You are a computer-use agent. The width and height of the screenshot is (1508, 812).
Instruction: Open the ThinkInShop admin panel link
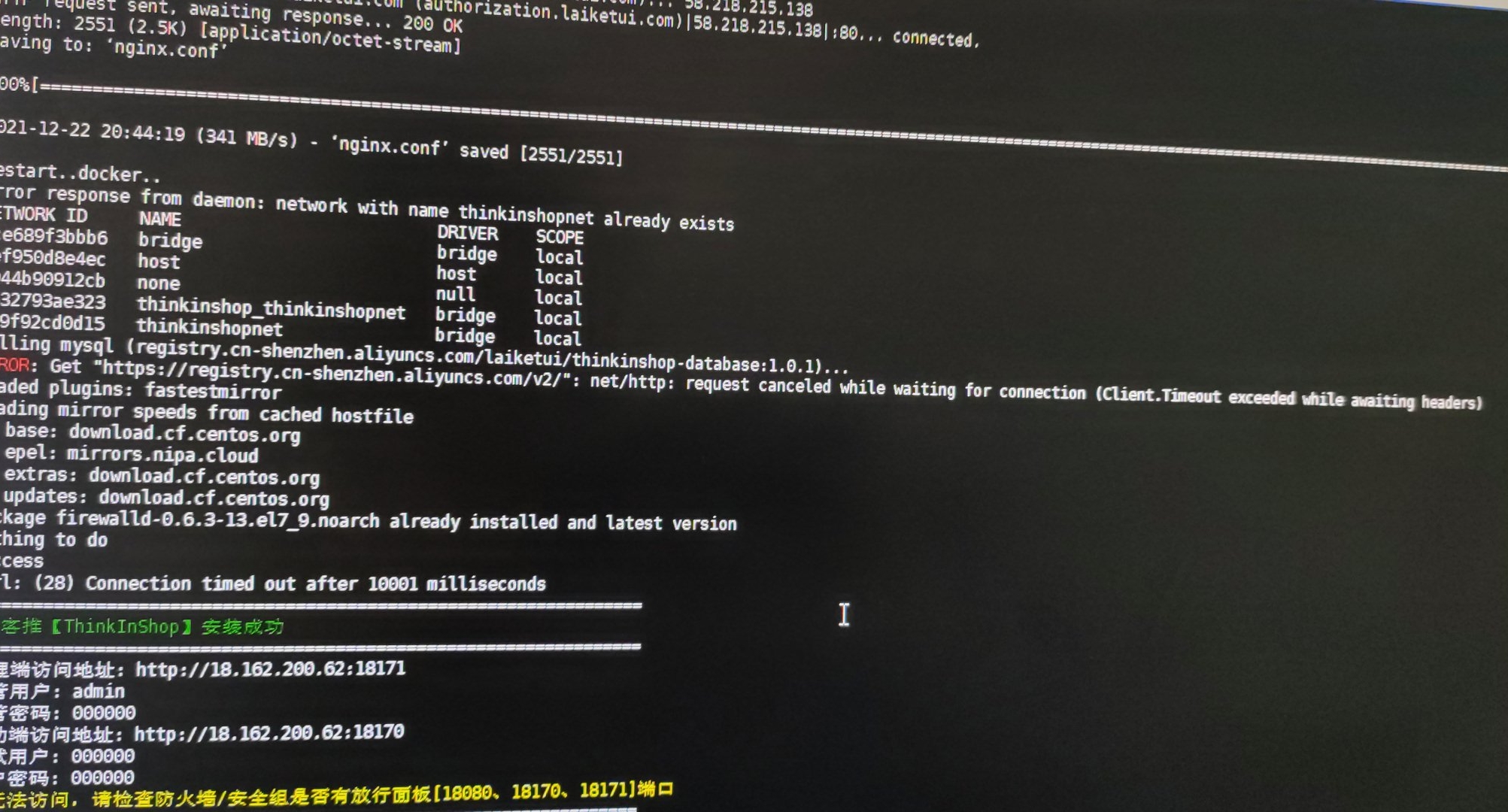(270, 667)
